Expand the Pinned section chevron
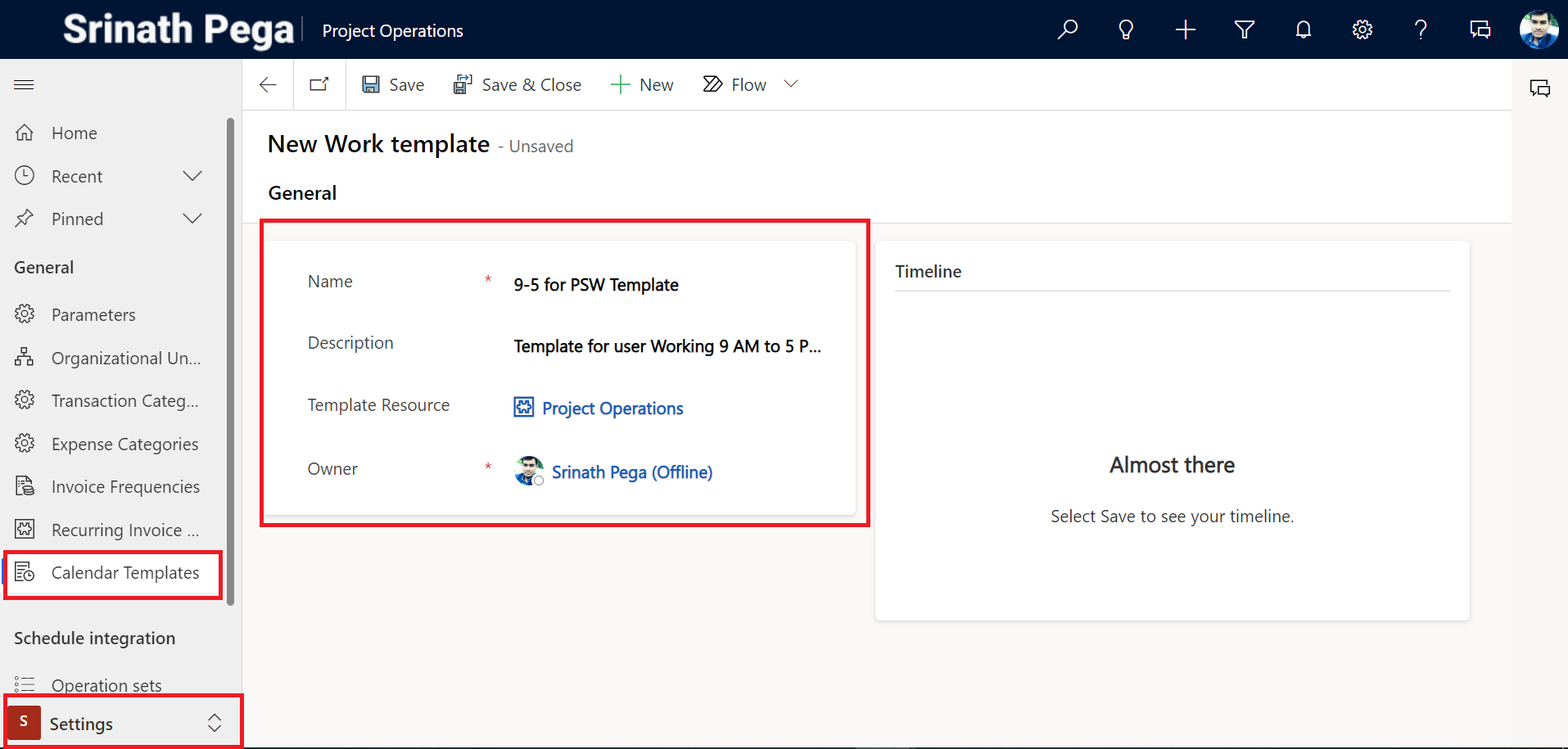 pos(192,219)
